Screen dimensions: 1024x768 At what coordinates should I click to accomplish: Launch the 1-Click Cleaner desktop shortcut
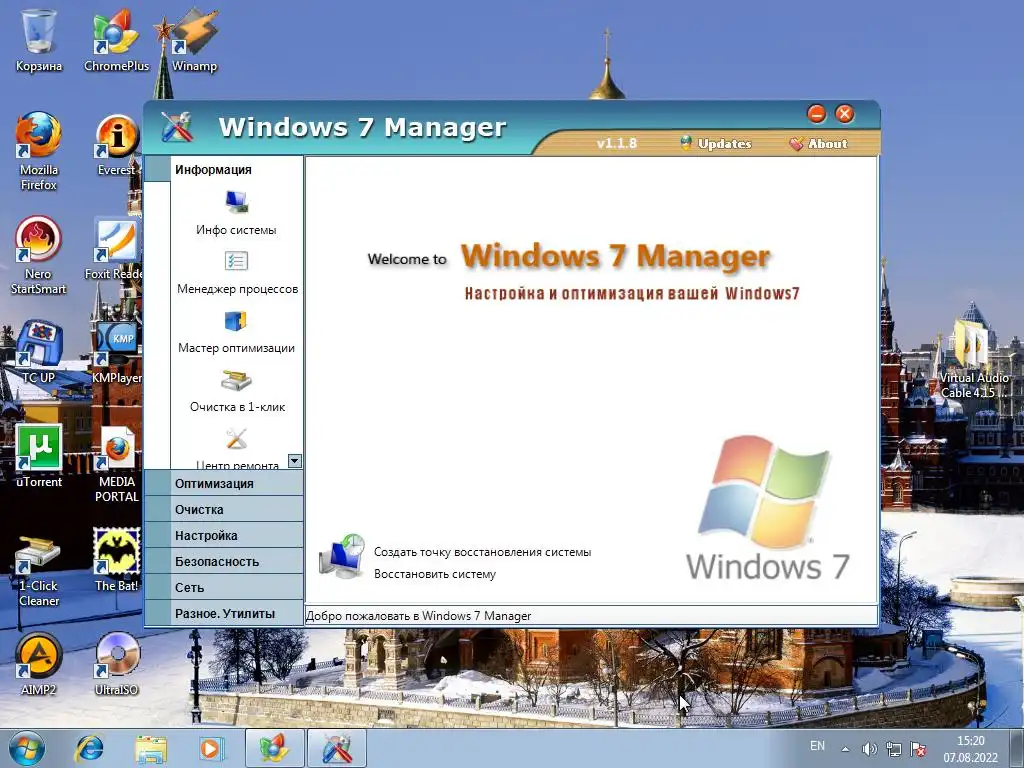39,552
